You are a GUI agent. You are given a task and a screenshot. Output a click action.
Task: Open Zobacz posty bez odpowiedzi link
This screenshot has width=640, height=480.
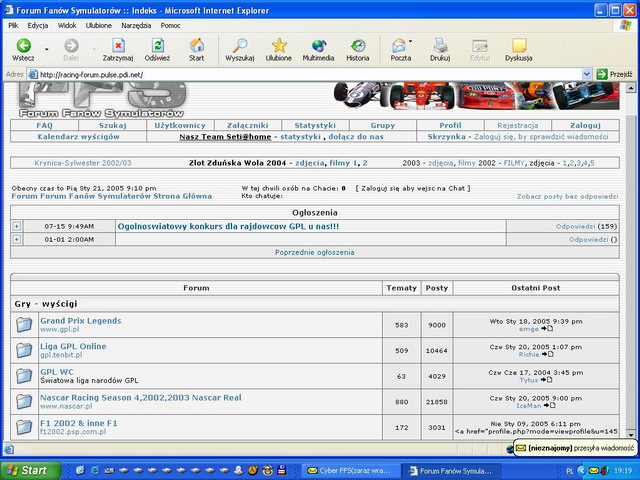(x=567, y=196)
